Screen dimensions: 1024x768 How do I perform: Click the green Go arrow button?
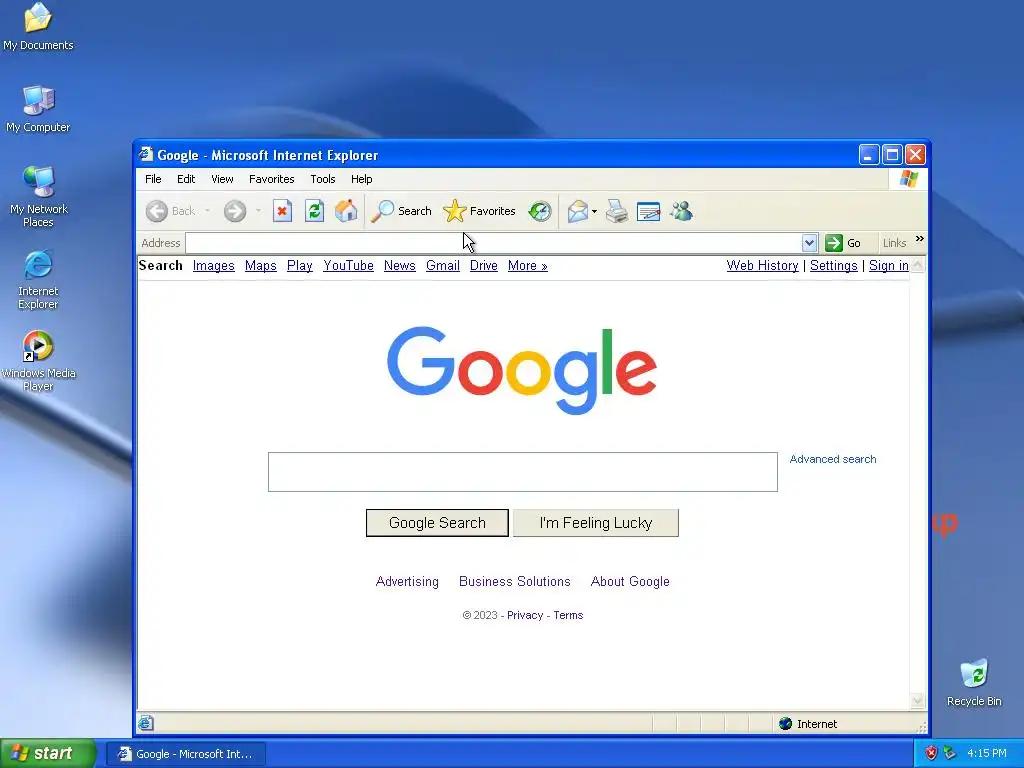pyautogui.click(x=834, y=243)
